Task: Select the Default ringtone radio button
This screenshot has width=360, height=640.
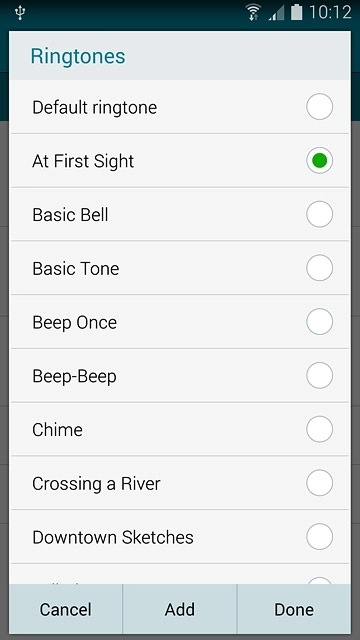Action: click(319, 107)
